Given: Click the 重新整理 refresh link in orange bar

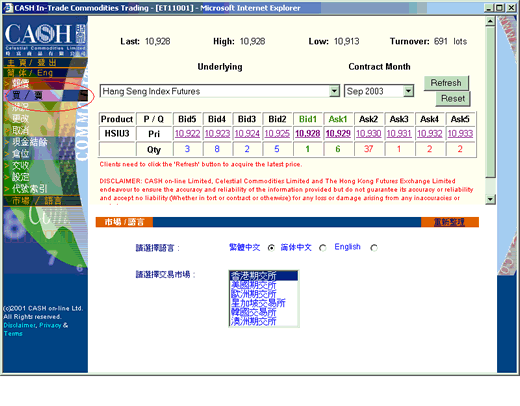Looking at the screenshot, I should (449, 222).
